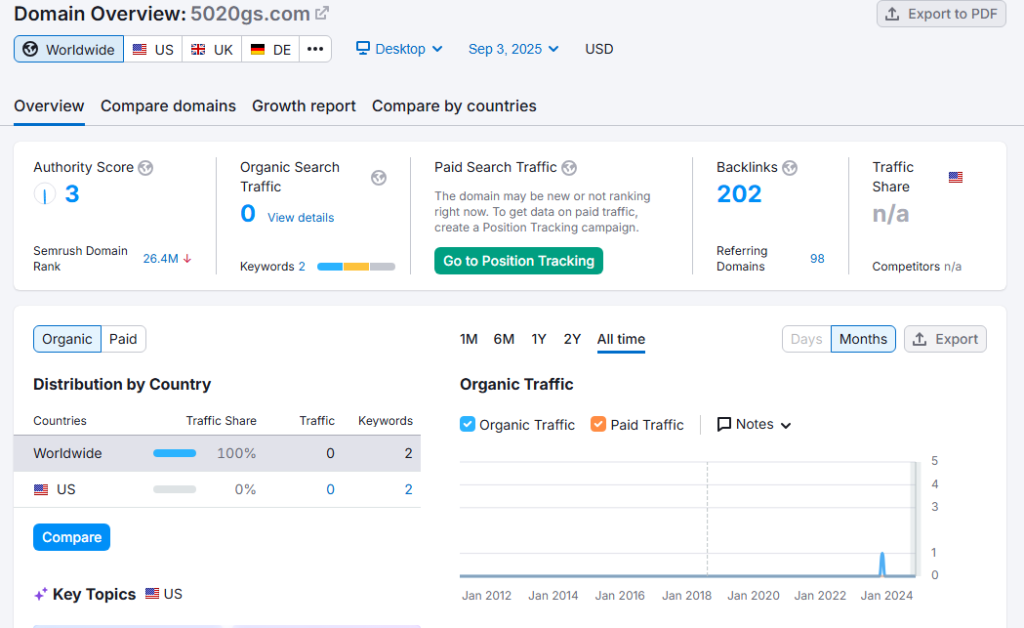Open the Growth report tab
The height and width of the screenshot is (628, 1024).
[304, 106]
